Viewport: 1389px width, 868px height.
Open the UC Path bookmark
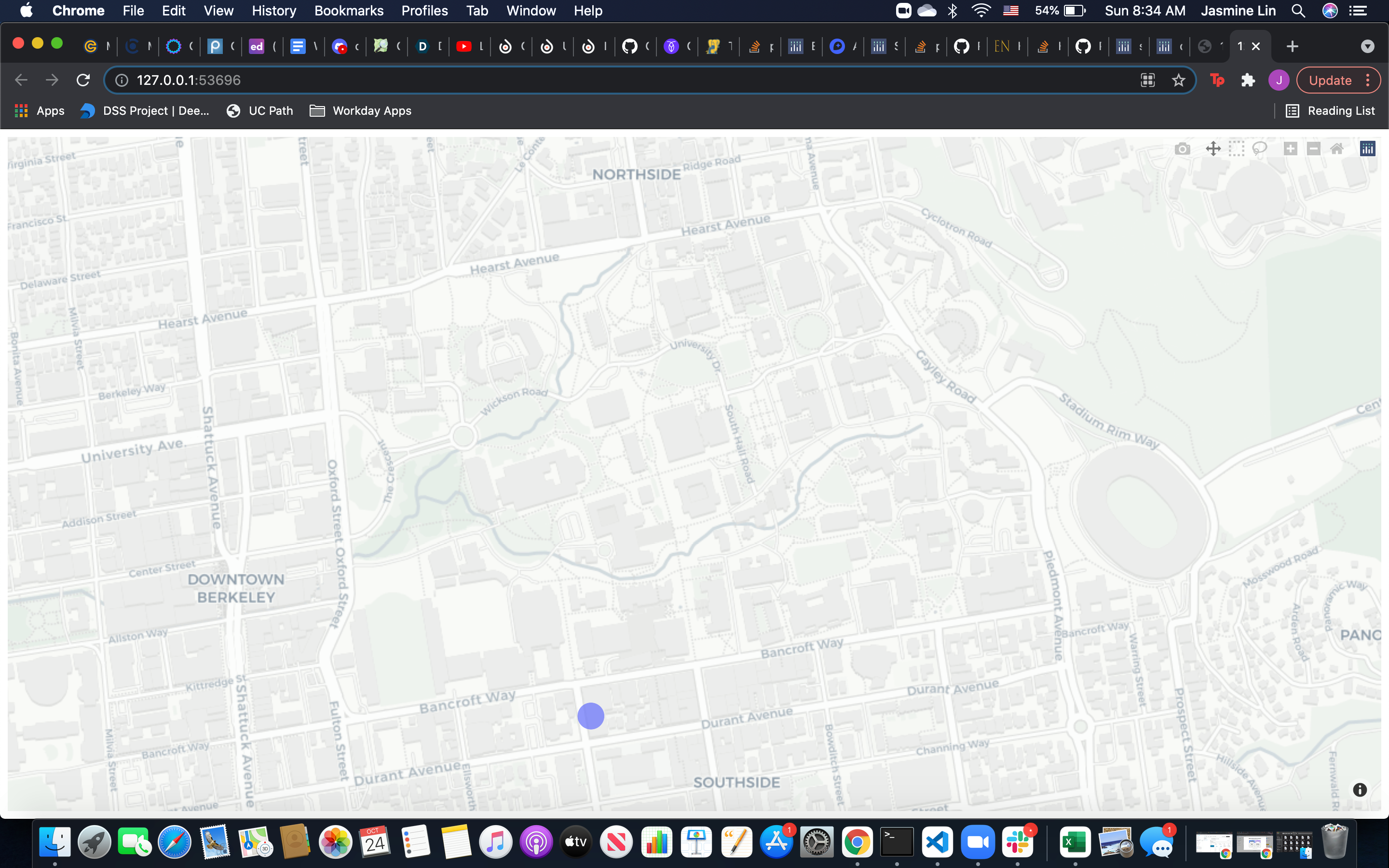point(259,111)
